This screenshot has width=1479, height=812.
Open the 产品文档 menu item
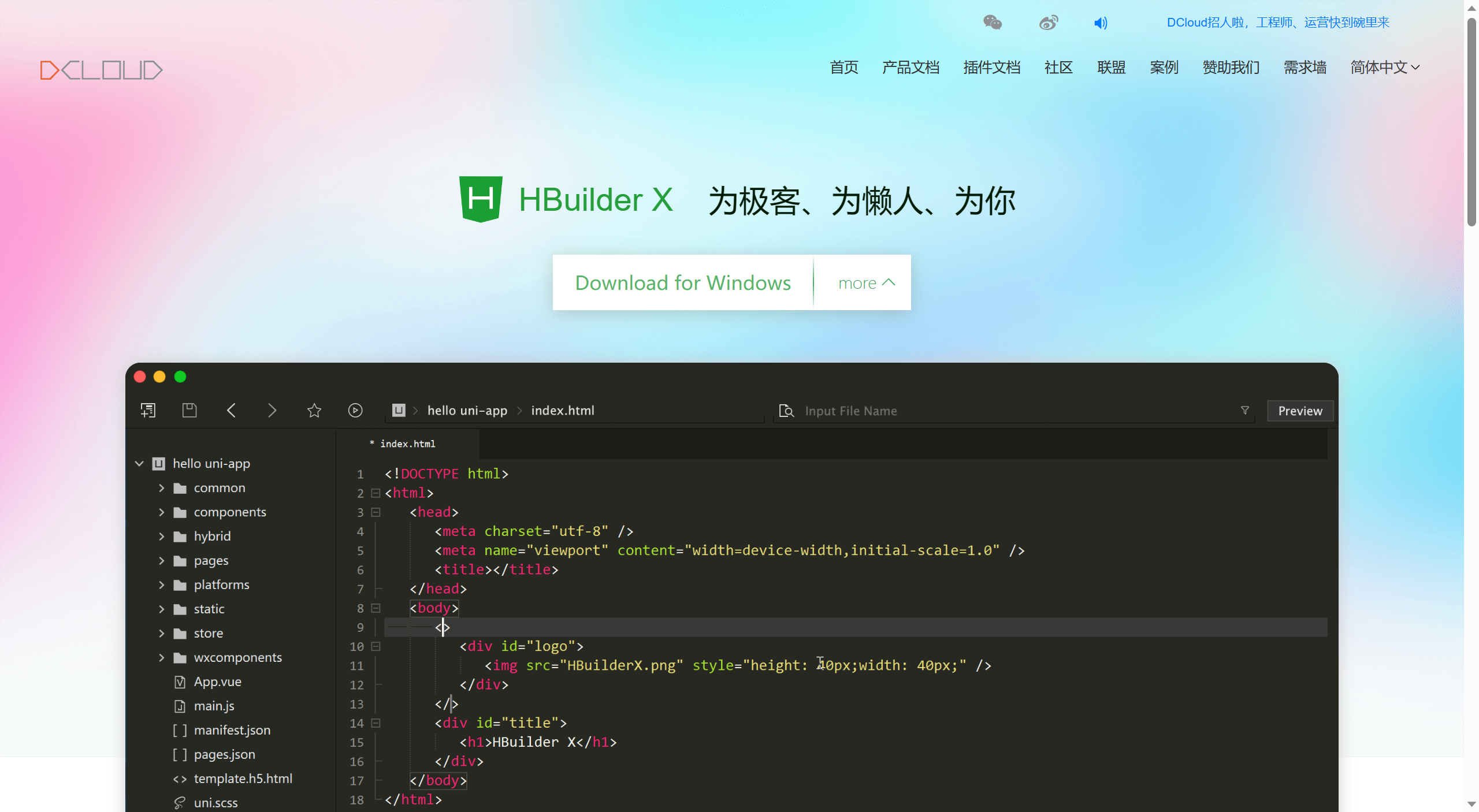click(909, 68)
